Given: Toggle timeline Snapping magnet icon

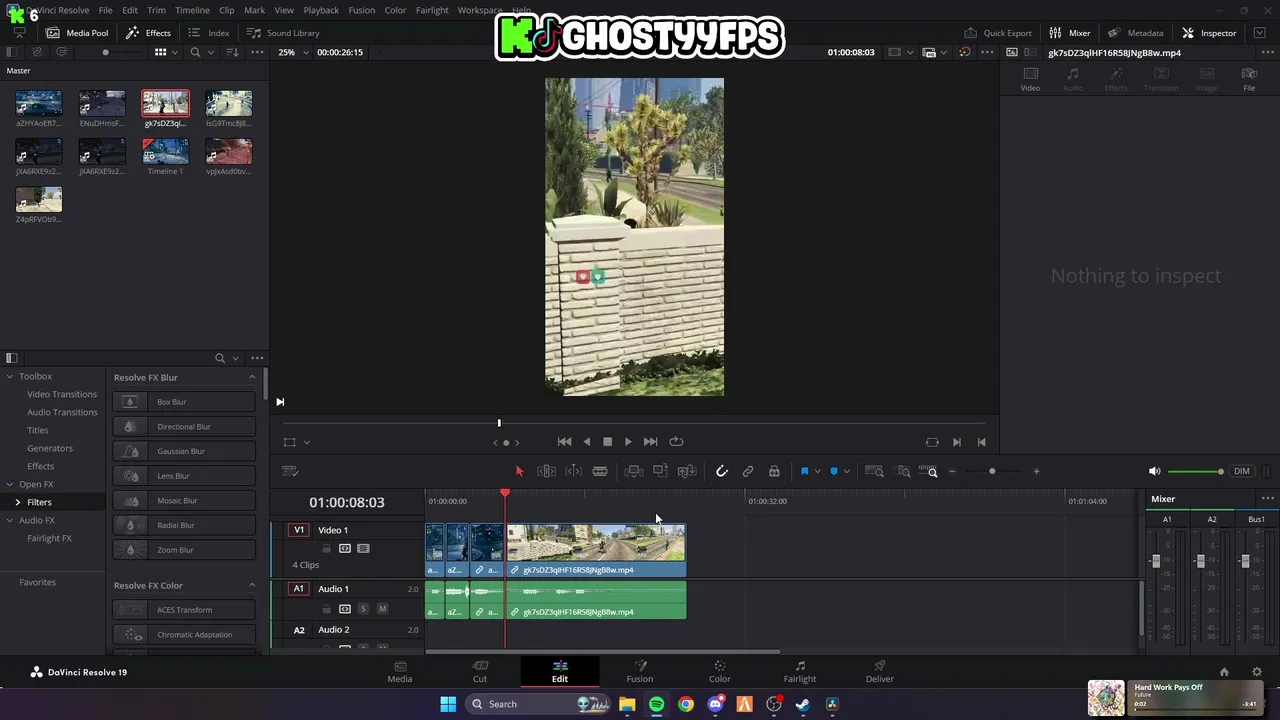Looking at the screenshot, I should 722,471.
